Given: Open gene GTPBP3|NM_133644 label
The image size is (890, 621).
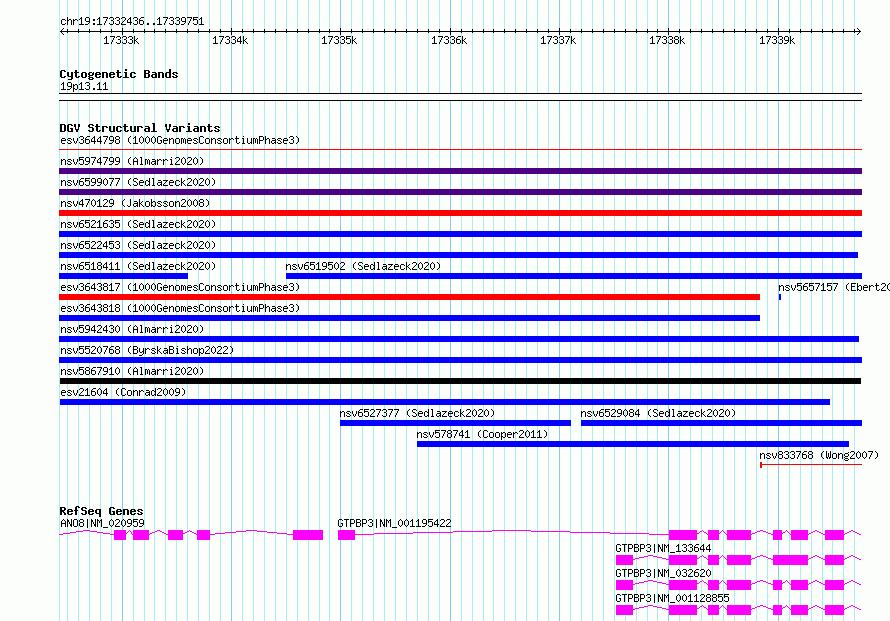Looking at the screenshot, I should (x=663, y=548).
